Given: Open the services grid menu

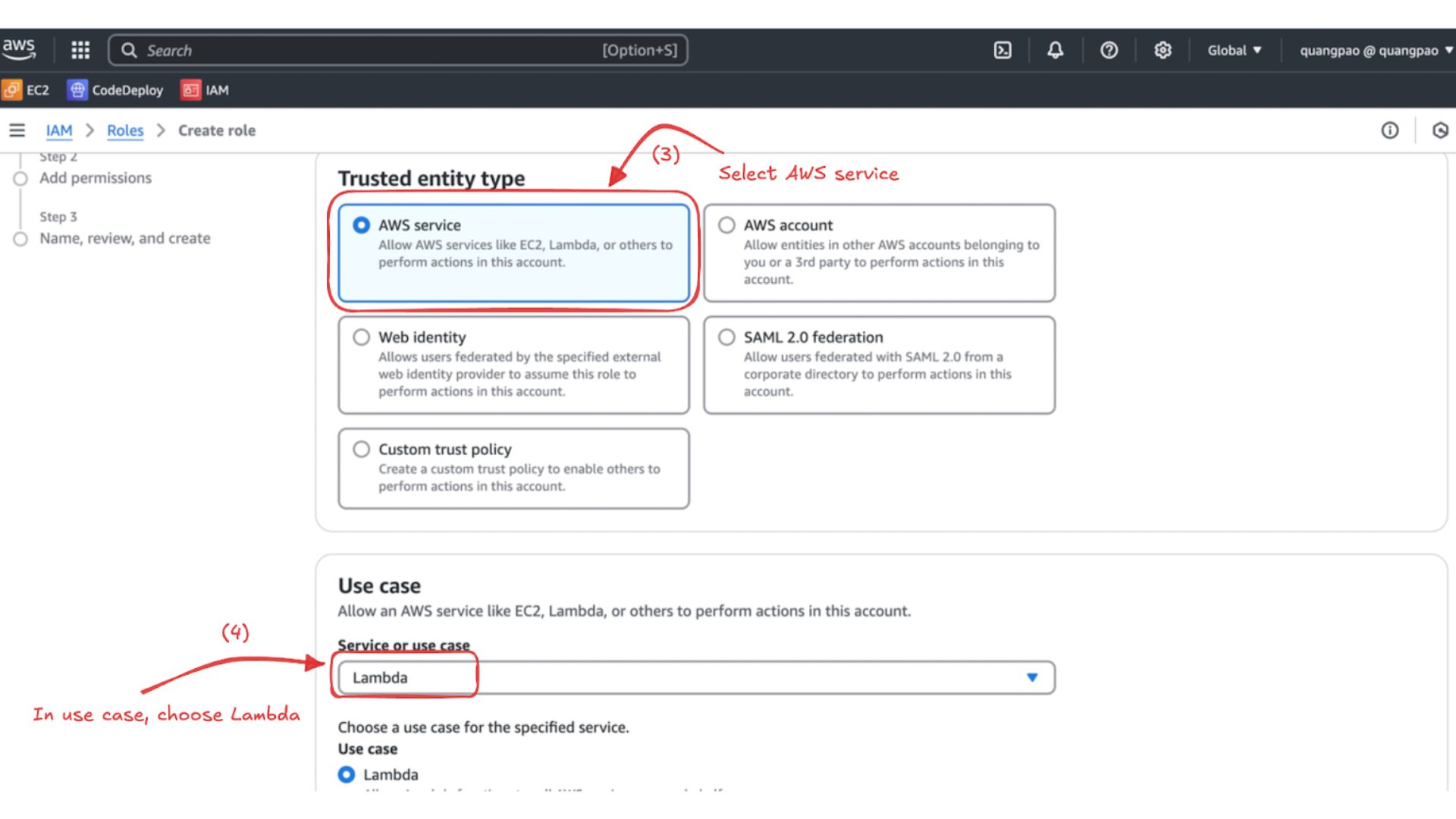Looking at the screenshot, I should tap(80, 49).
